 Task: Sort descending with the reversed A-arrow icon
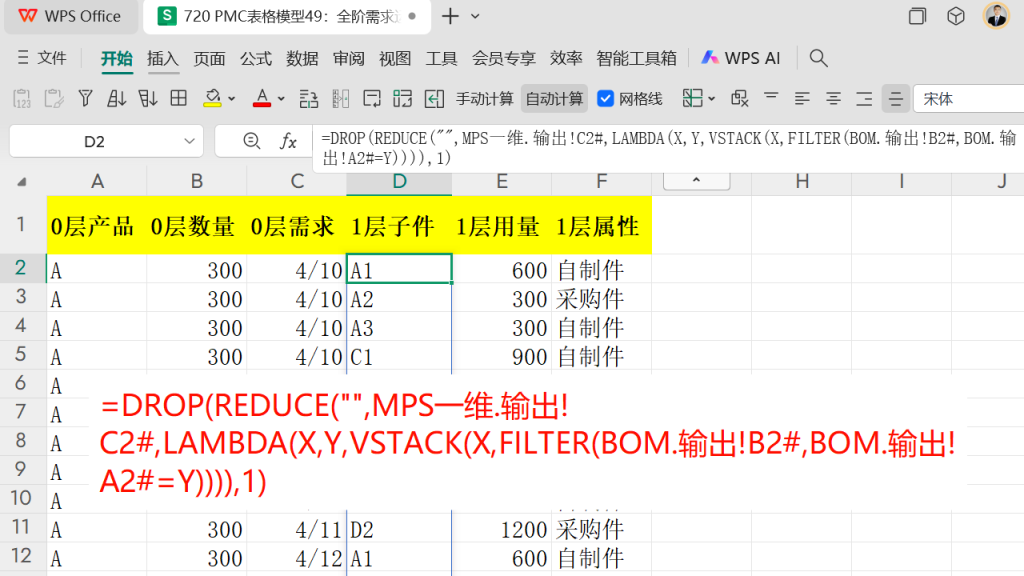coord(148,99)
